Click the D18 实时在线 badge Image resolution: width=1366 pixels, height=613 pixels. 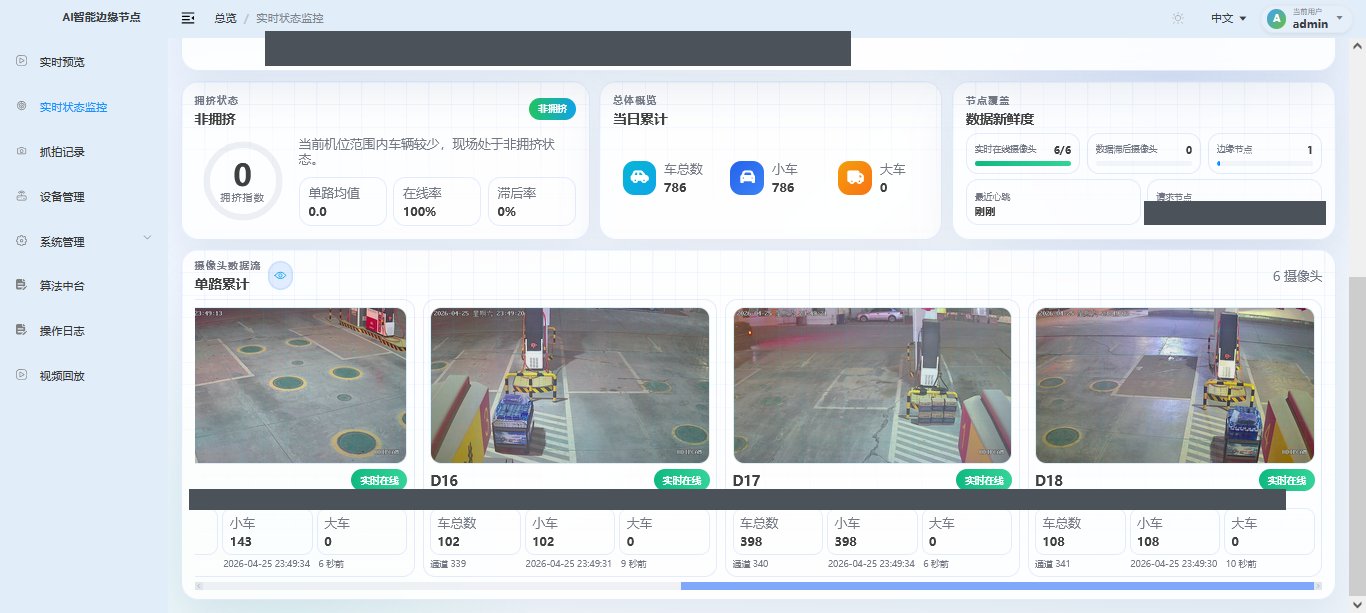pyautogui.click(x=1287, y=480)
